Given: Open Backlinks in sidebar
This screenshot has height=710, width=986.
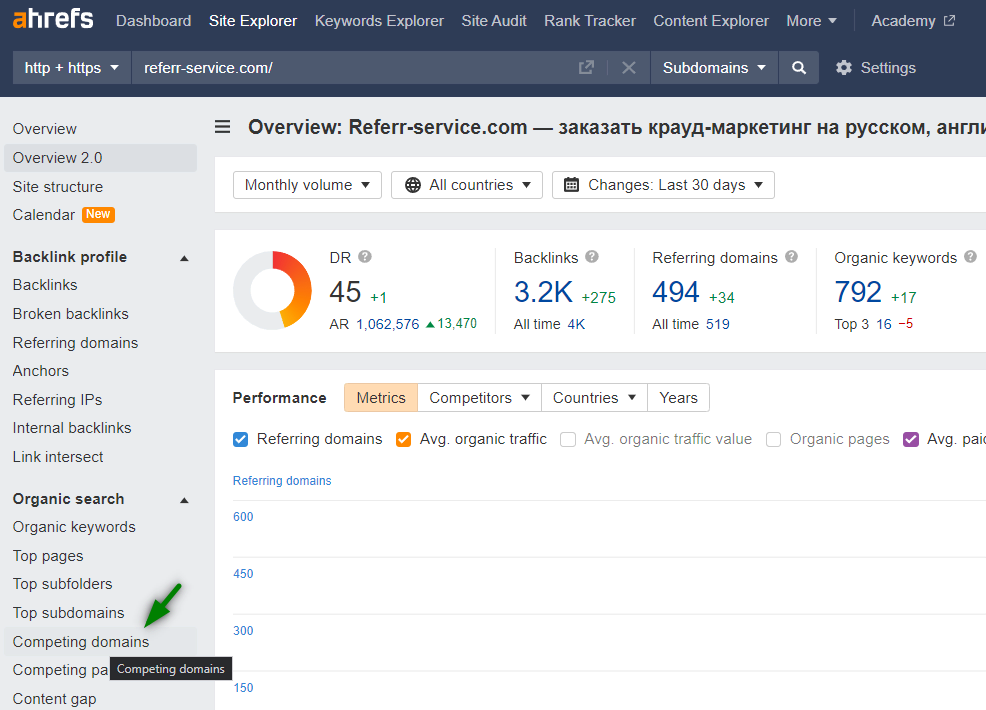Looking at the screenshot, I should [x=45, y=285].
